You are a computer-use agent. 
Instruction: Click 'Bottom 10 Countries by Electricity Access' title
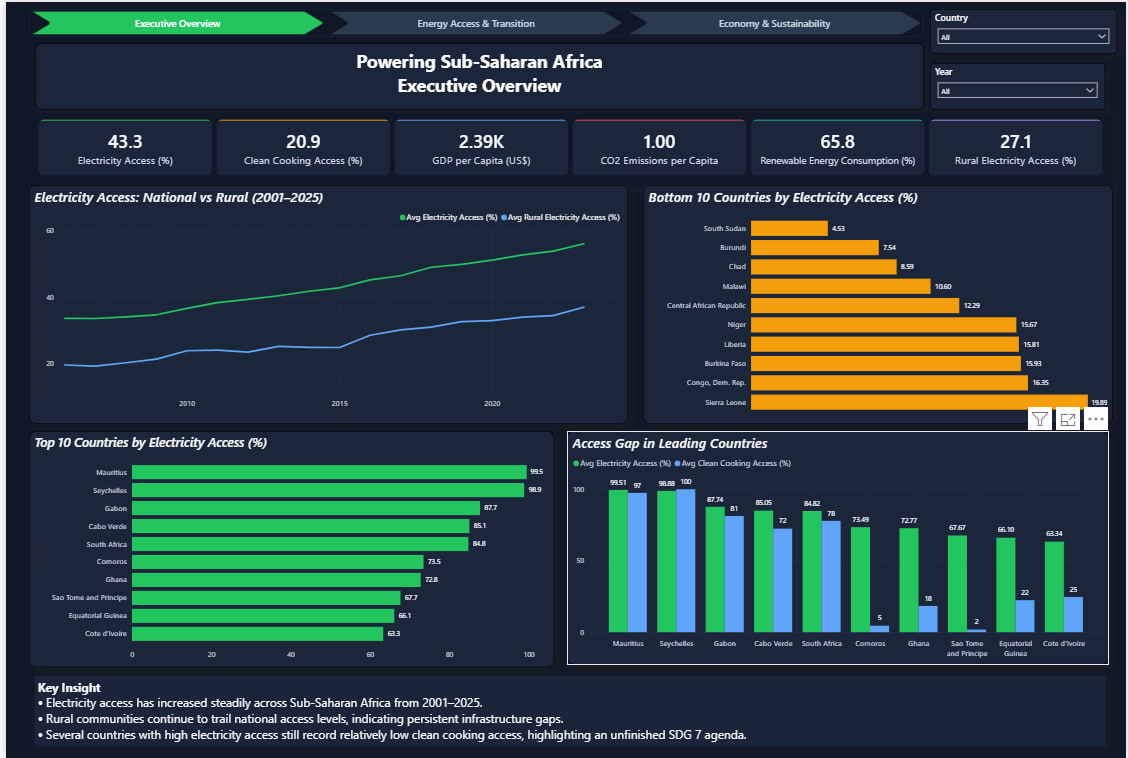783,198
